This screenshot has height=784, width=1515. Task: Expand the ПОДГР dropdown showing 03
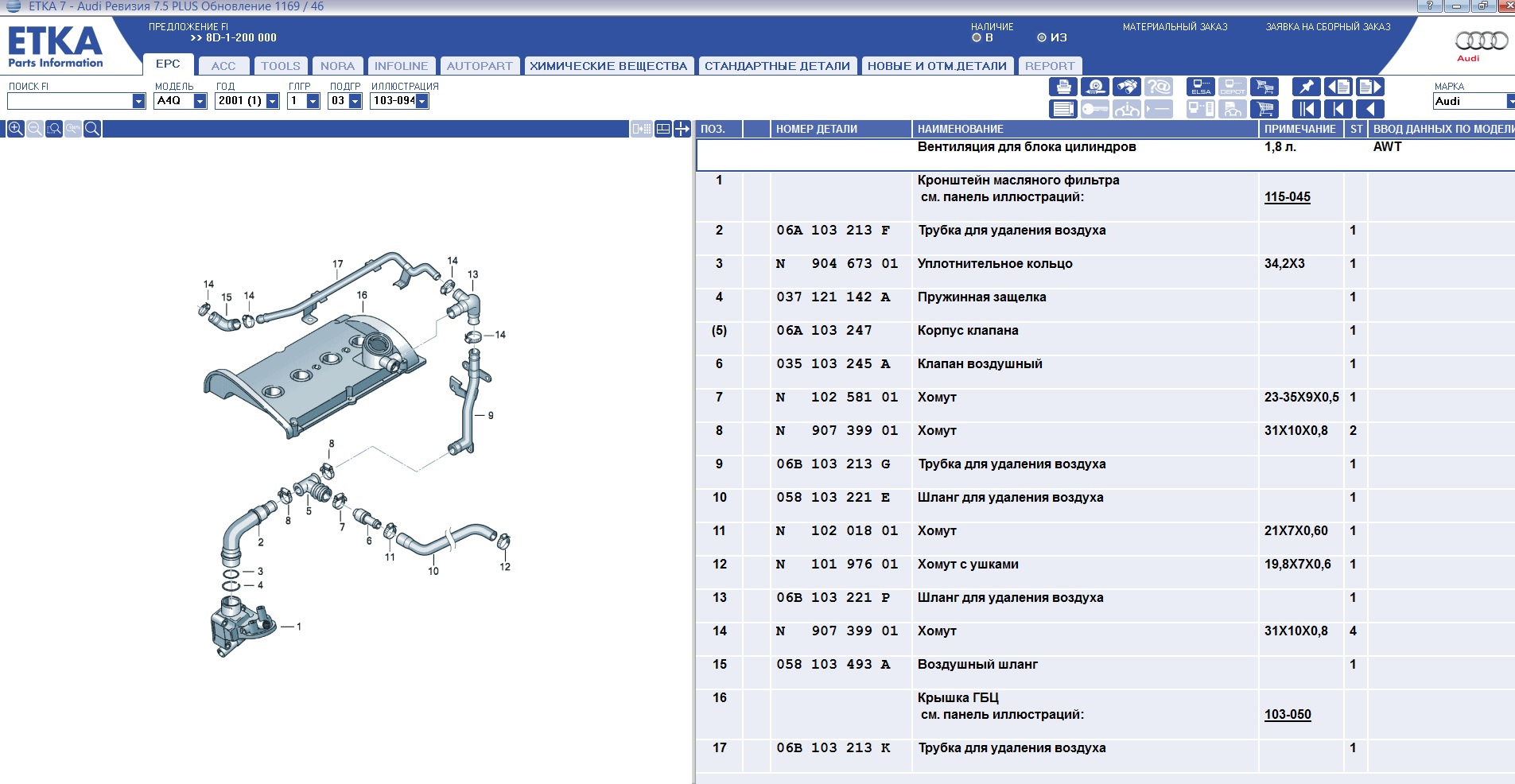tap(355, 101)
